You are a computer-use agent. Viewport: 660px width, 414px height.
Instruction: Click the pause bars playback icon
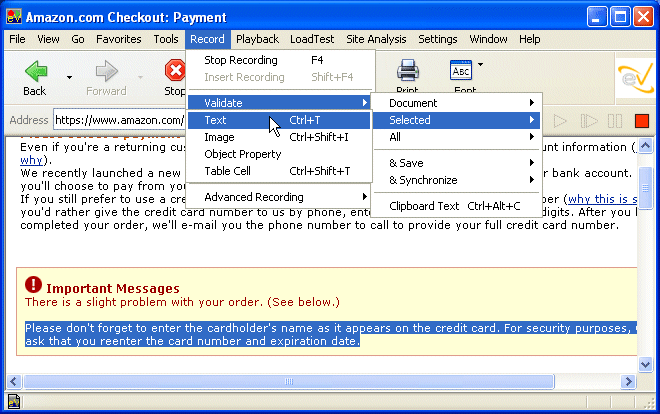tap(615, 121)
